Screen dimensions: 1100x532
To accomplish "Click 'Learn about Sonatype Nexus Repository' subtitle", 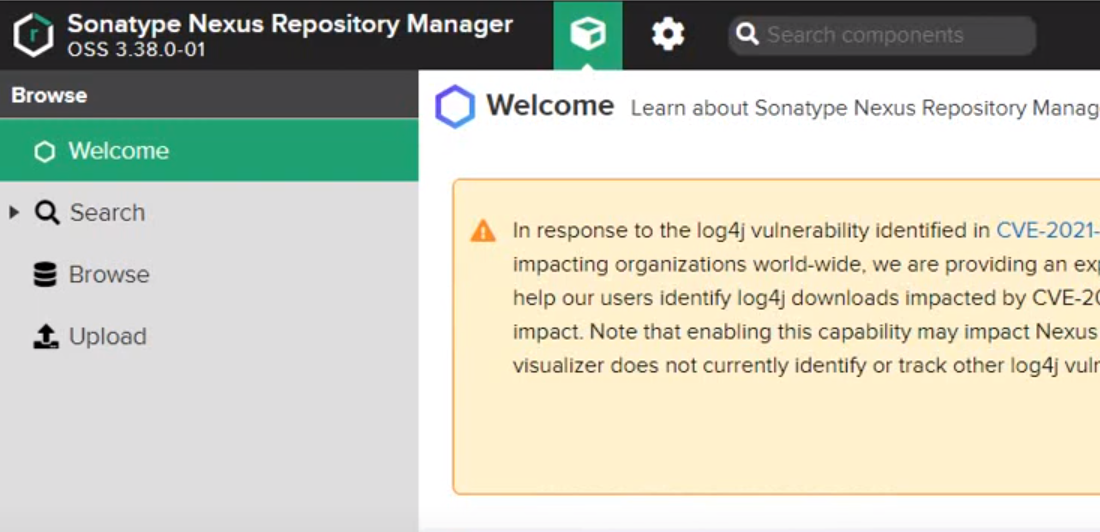I will click(x=864, y=108).
